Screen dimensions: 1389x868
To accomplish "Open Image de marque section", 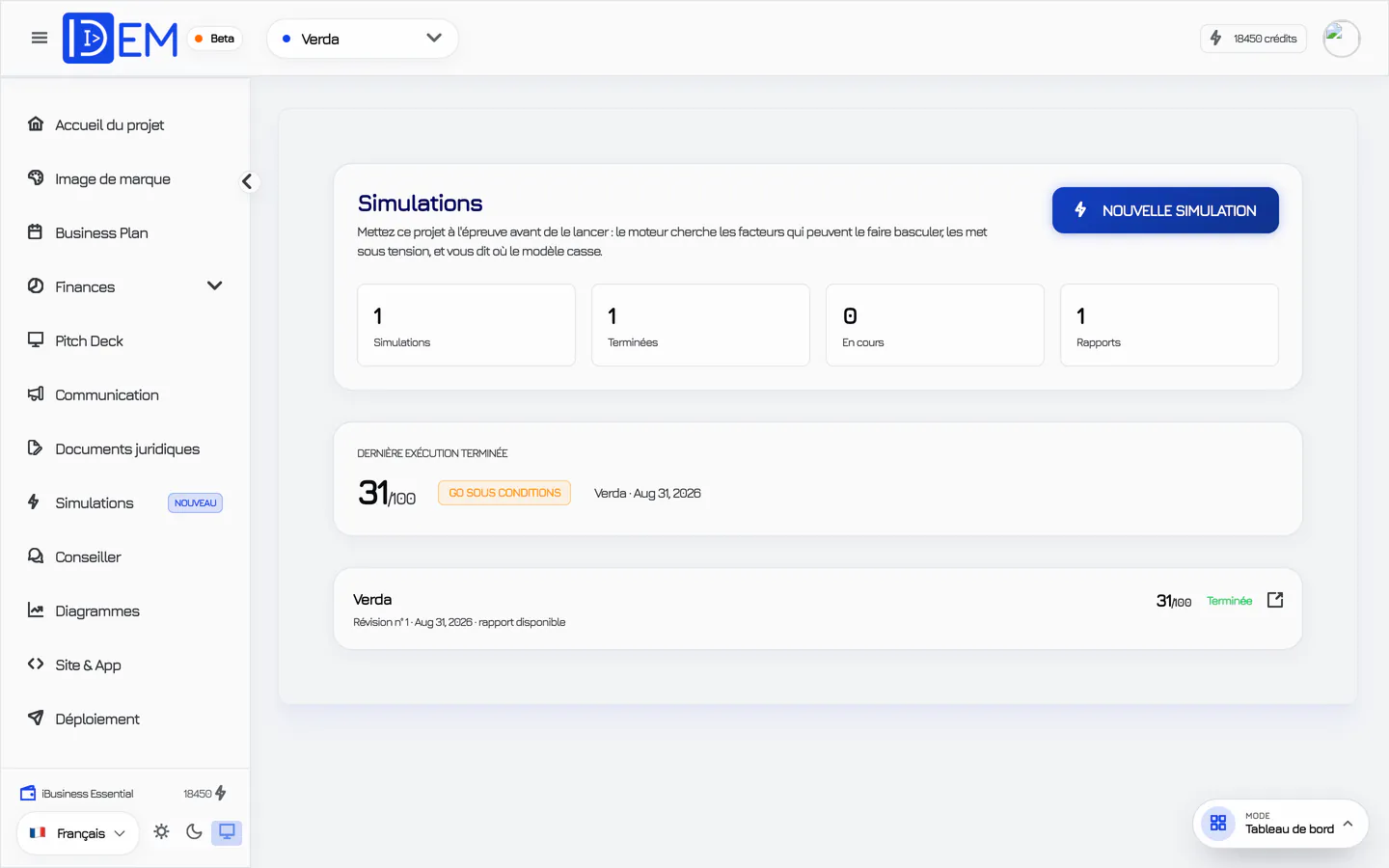I will (113, 178).
